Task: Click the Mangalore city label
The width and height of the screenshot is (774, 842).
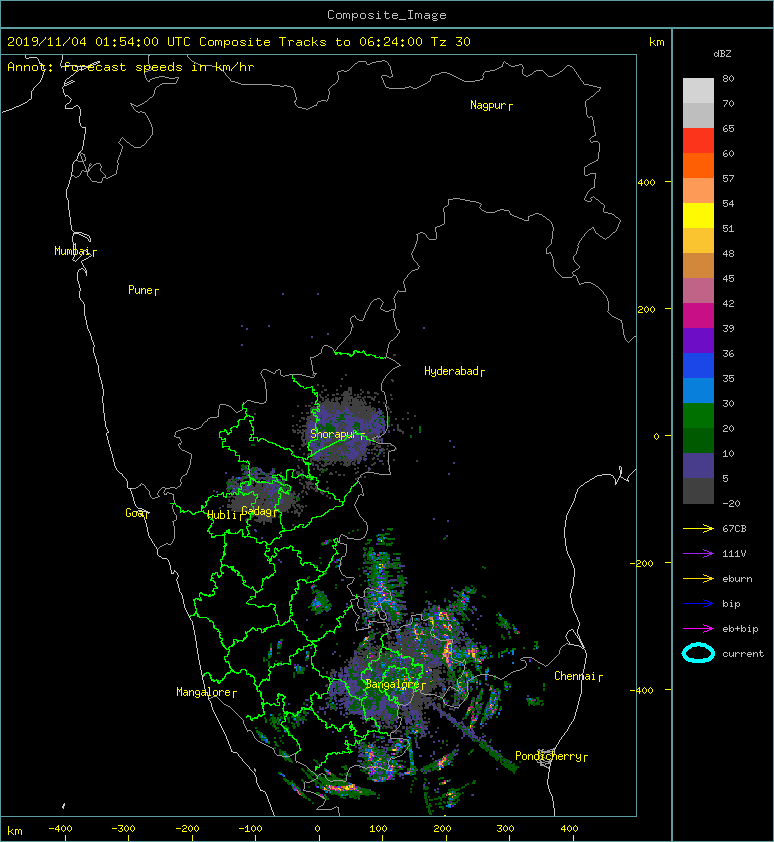Action: coord(204,692)
